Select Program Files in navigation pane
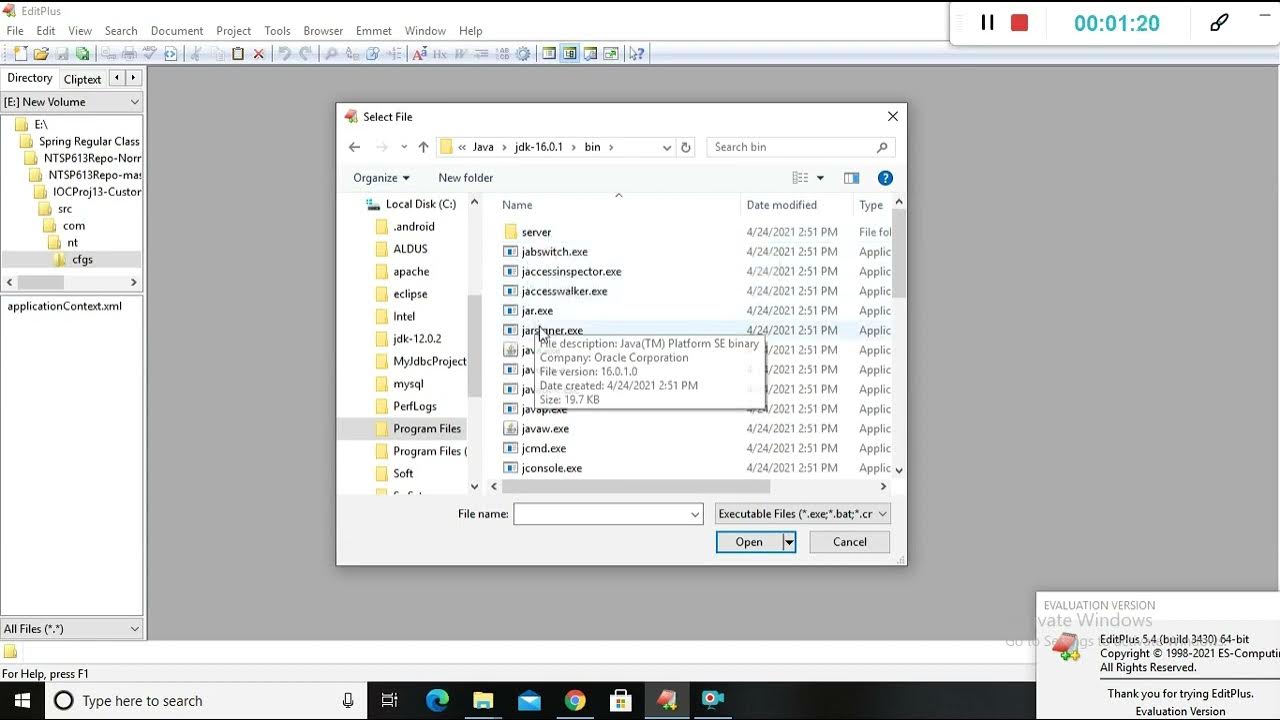1280x720 pixels. coord(426,429)
